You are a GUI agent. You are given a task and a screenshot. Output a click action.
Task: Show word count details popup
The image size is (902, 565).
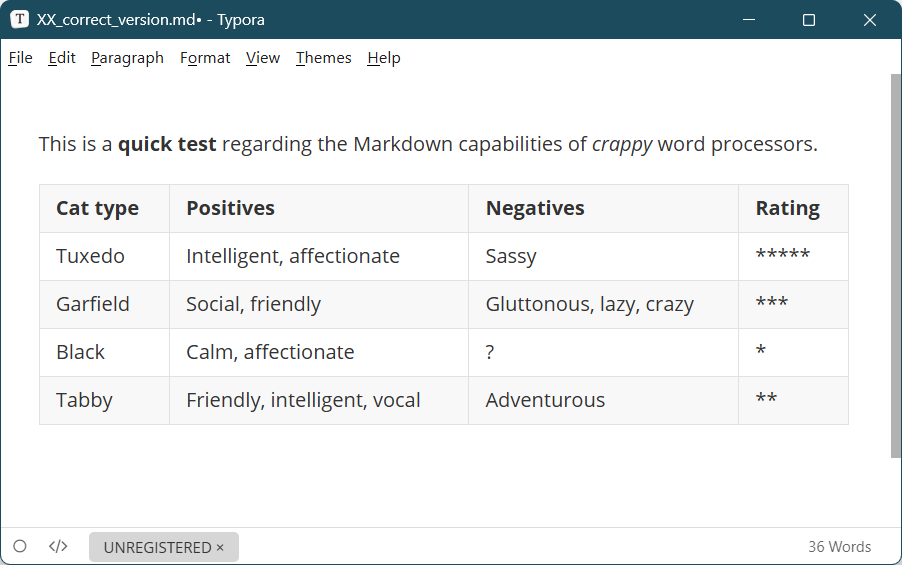tap(839, 547)
